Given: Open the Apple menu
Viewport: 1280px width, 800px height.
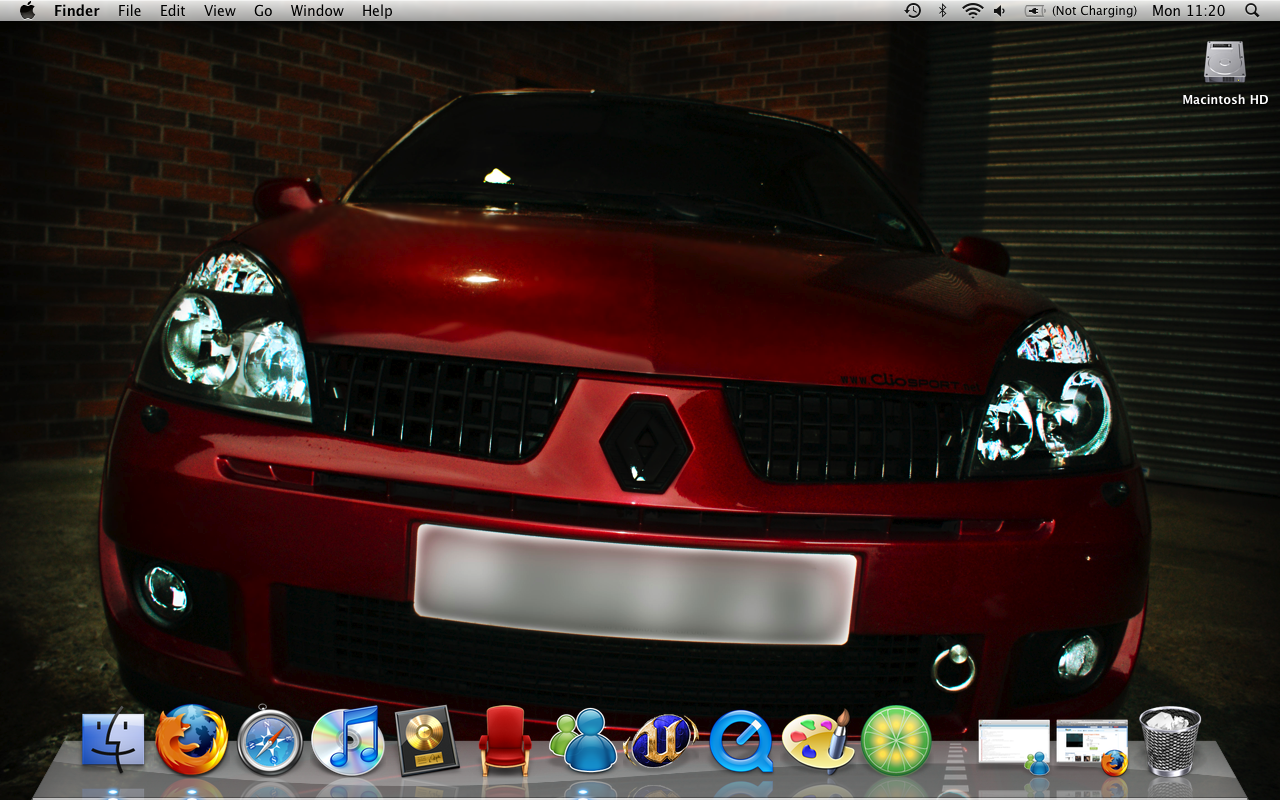Looking at the screenshot, I should pyautogui.click(x=27, y=11).
